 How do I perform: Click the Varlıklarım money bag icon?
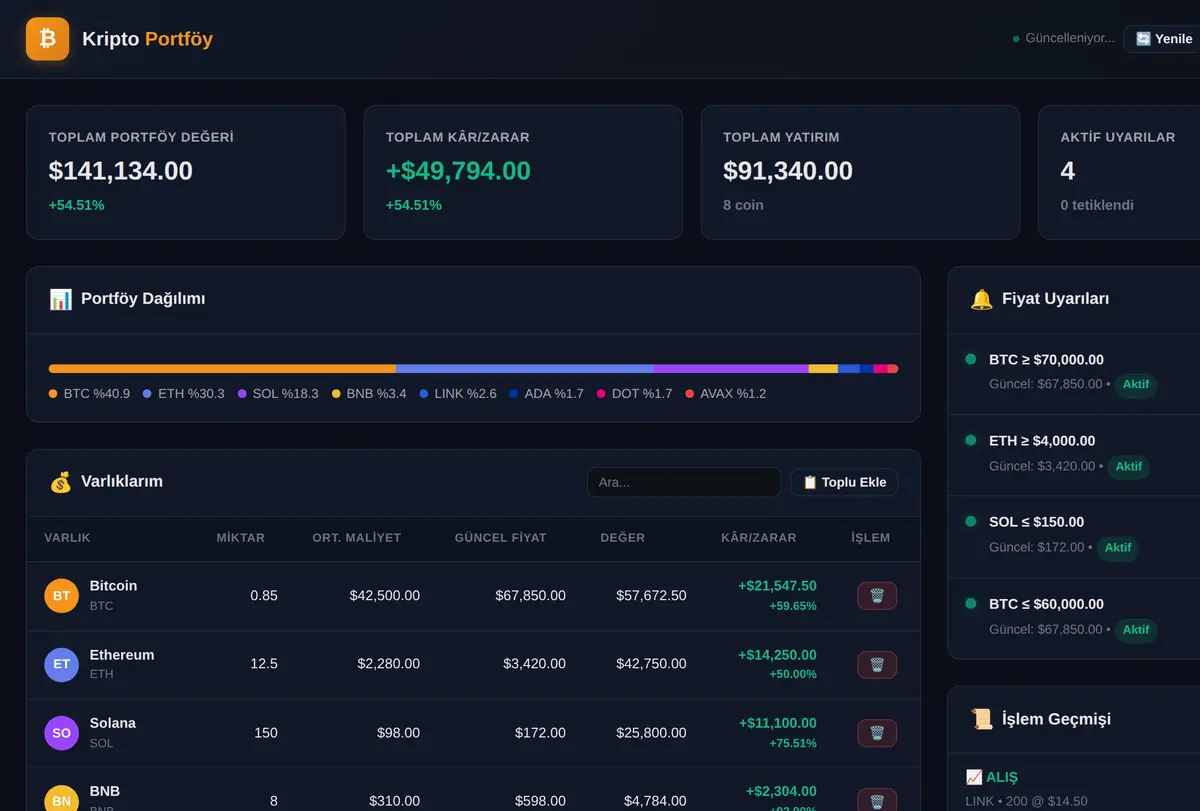click(60, 482)
